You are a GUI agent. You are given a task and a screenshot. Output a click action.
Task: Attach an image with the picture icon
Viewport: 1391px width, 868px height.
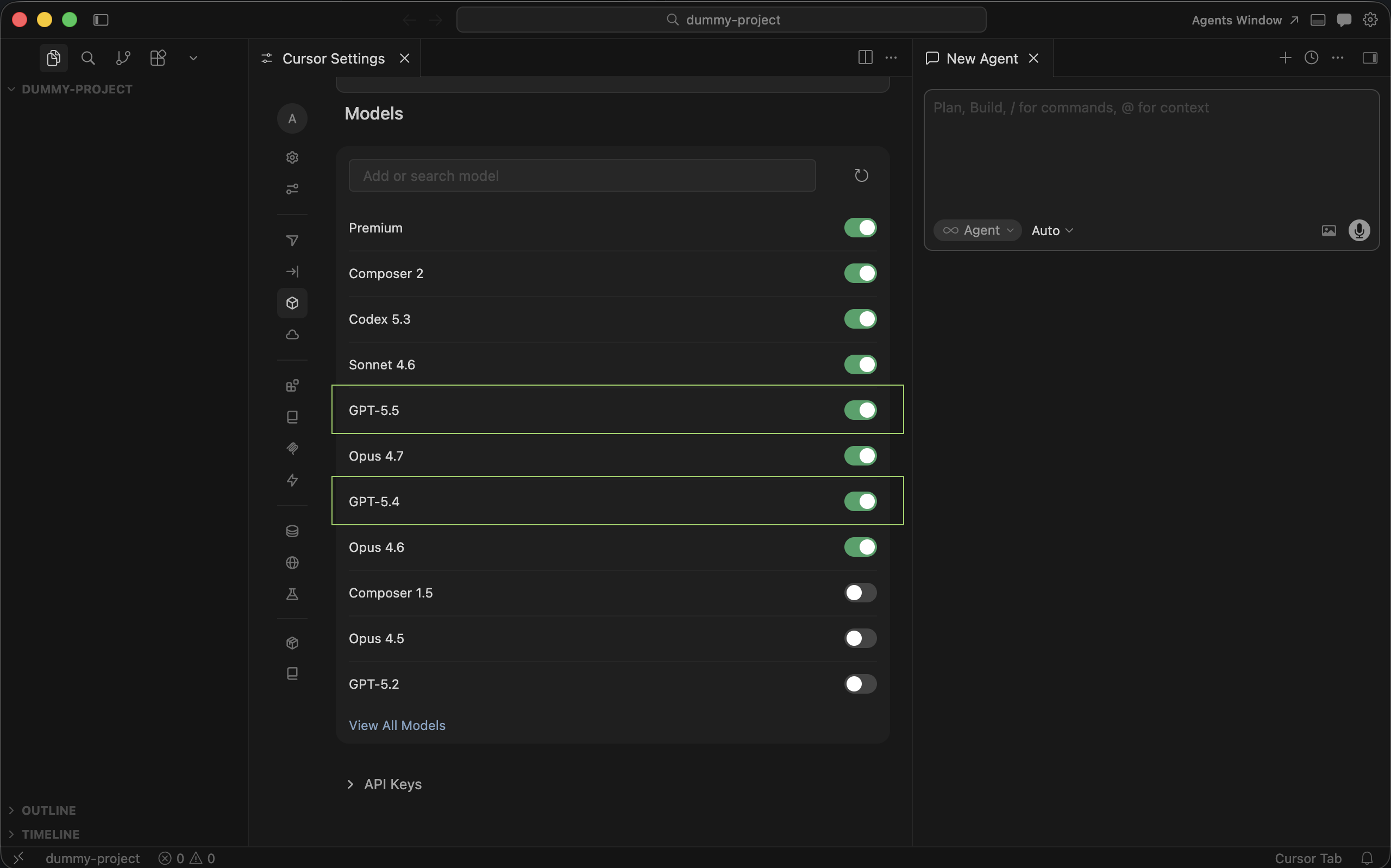click(x=1329, y=231)
